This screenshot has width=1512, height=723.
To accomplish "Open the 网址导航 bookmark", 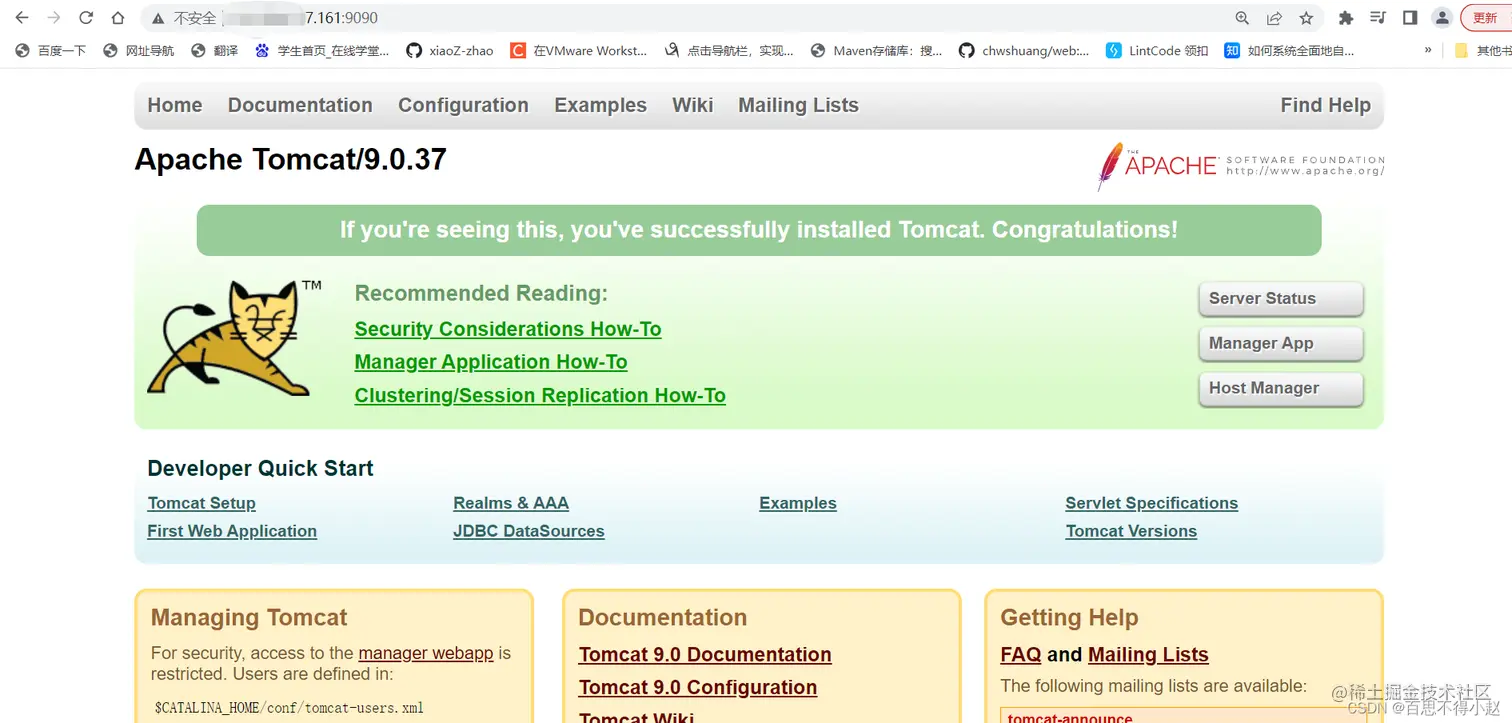I will (x=139, y=50).
